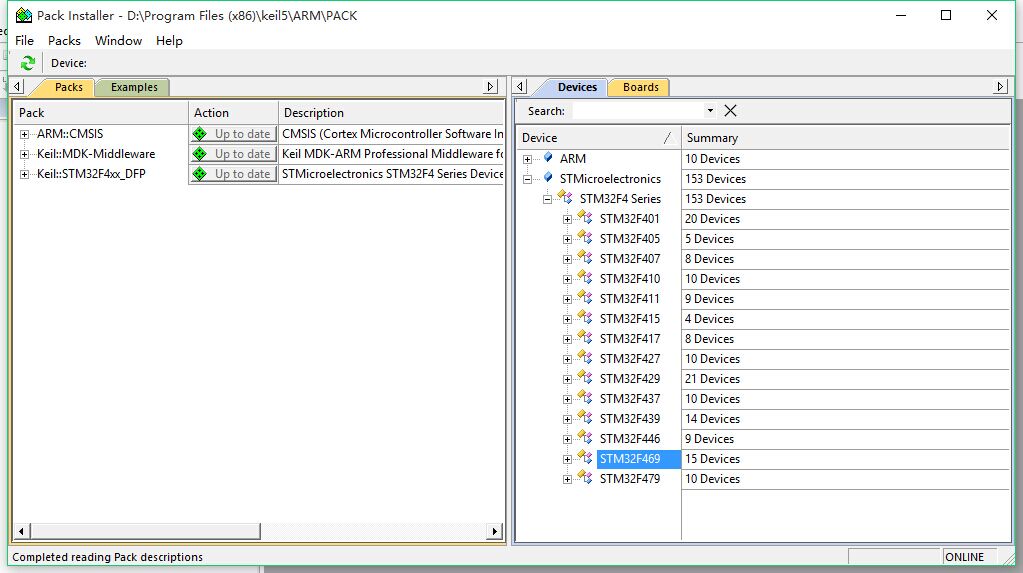Click right tab-scroll arrow in Packs pane
Viewport: 1023px width, 573px height.
tap(491, 86)
